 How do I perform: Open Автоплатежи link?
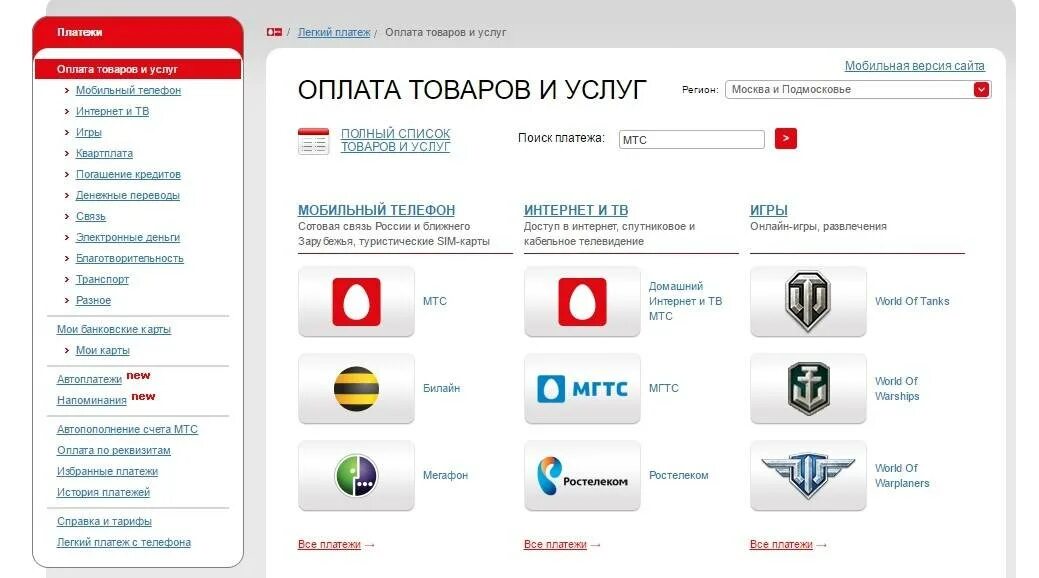coord(89,379)
